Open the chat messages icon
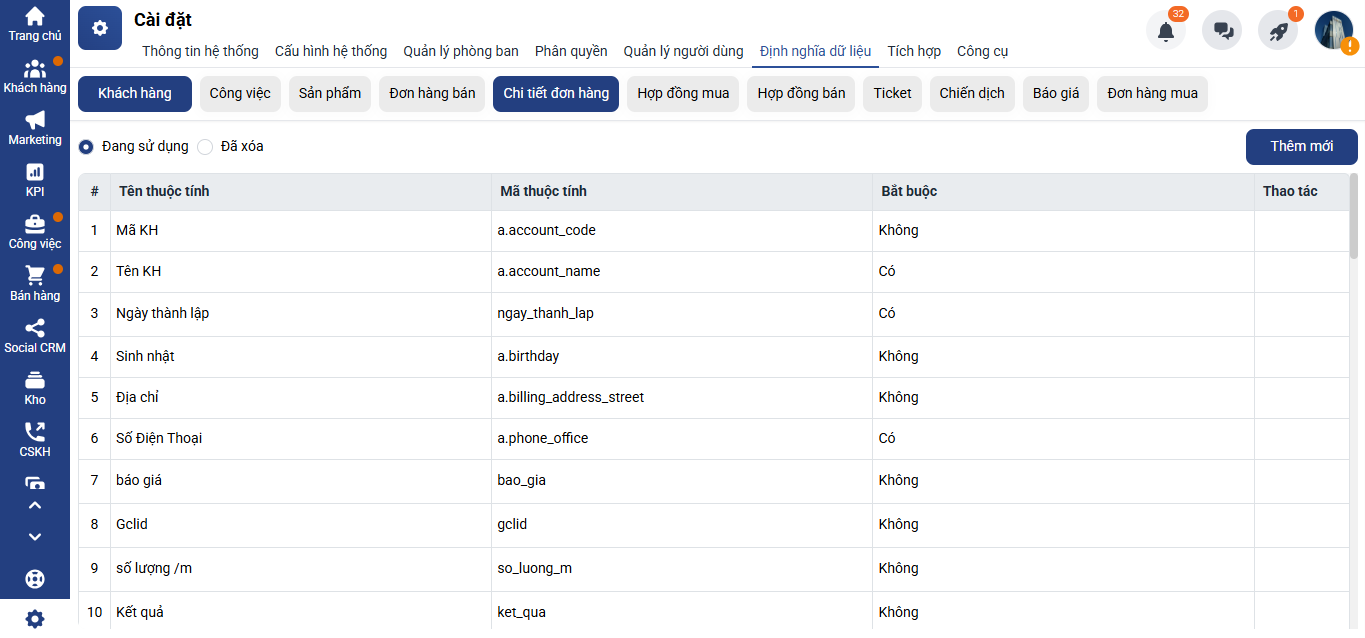The height and width of the screenshot is (638, 1365). coord(1222,31)
